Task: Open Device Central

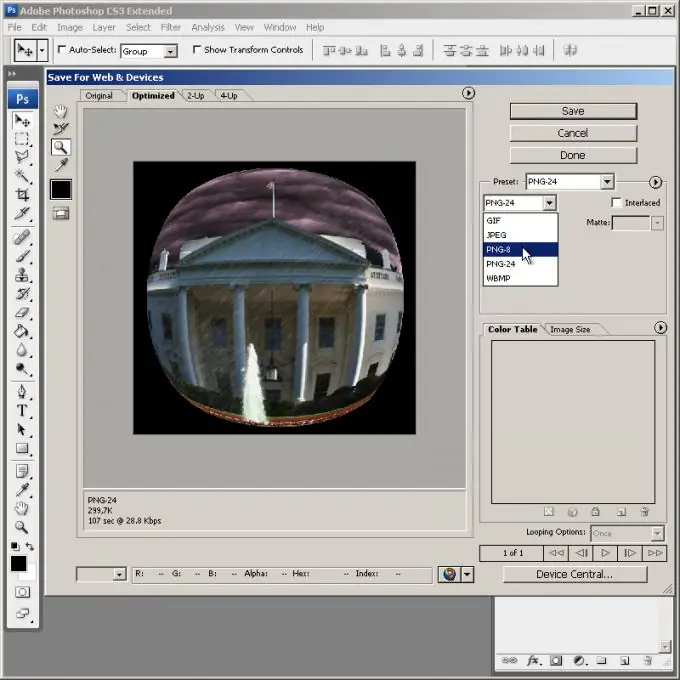Action: 575,574
